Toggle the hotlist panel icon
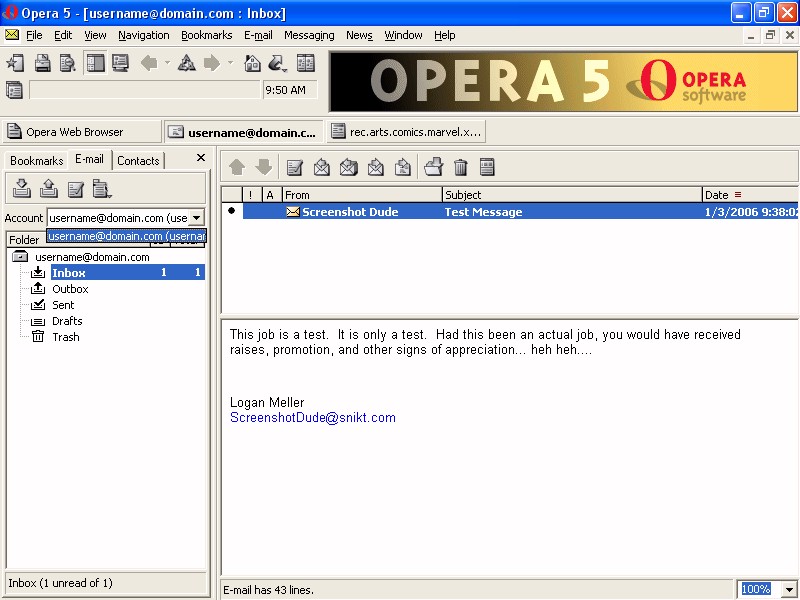The image size is (800, 600). pos(95,63)
